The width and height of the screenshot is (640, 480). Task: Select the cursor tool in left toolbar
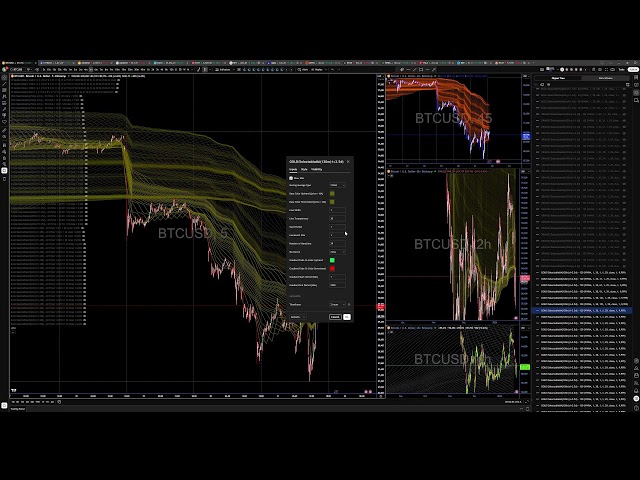coord(4,77)
